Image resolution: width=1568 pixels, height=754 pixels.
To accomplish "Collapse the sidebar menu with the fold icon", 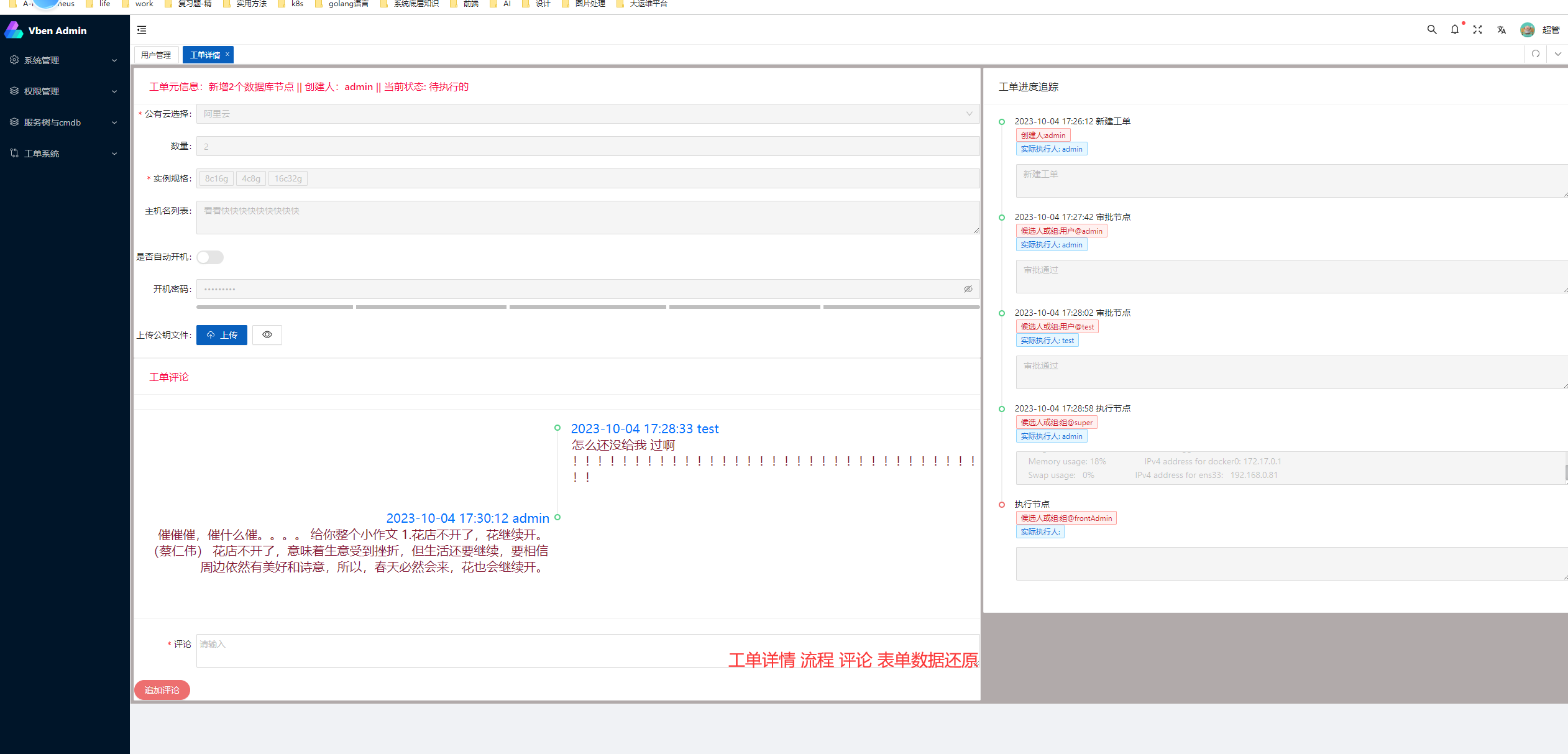I will pyautogui.click(x=142, y=30).
